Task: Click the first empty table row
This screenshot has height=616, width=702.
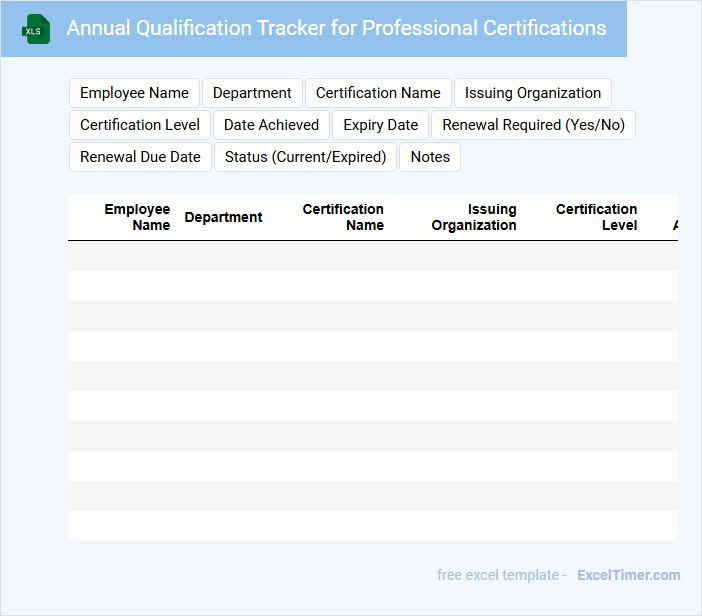Action: [372, 256]
